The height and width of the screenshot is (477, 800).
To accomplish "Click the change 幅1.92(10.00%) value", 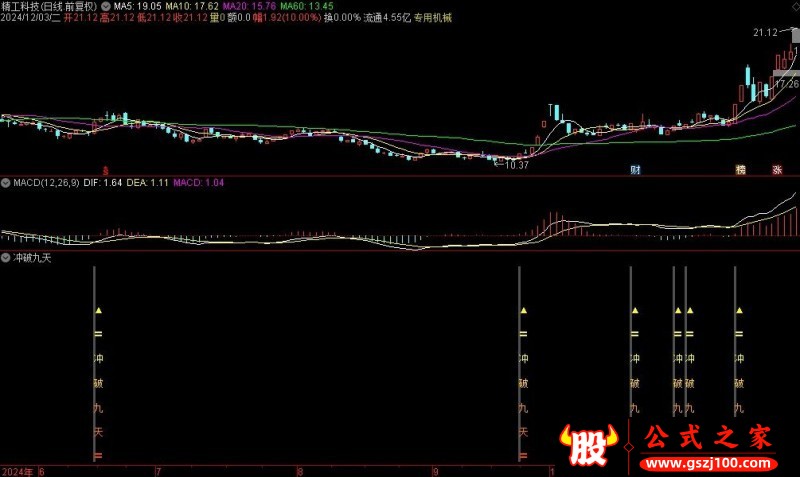I will [x=287, y=18].
